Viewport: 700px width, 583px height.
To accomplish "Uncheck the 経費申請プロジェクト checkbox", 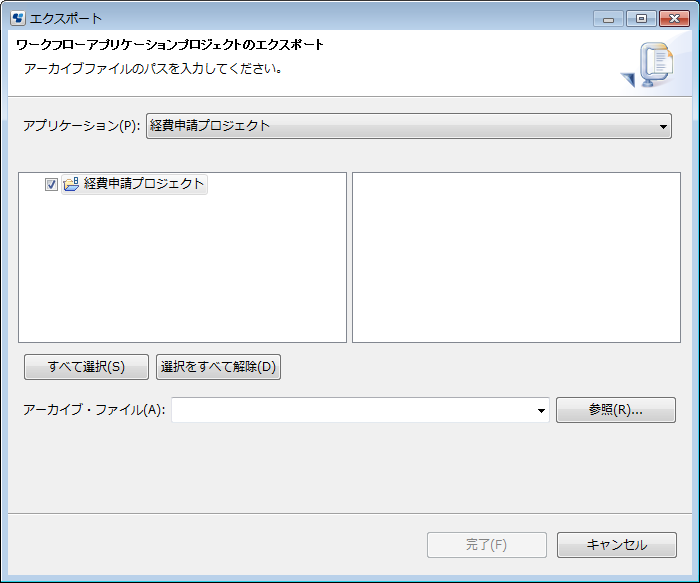I will click(51, 184).
